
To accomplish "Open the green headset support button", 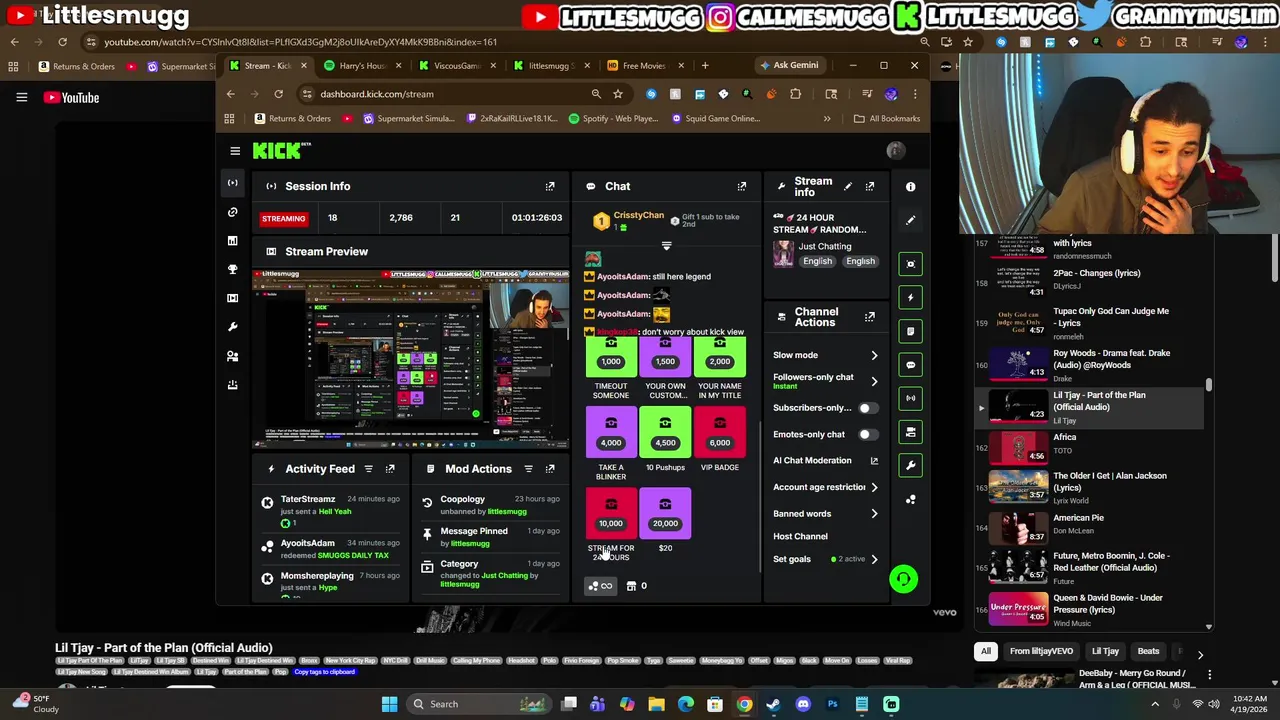I will click(x=903, y=579).
